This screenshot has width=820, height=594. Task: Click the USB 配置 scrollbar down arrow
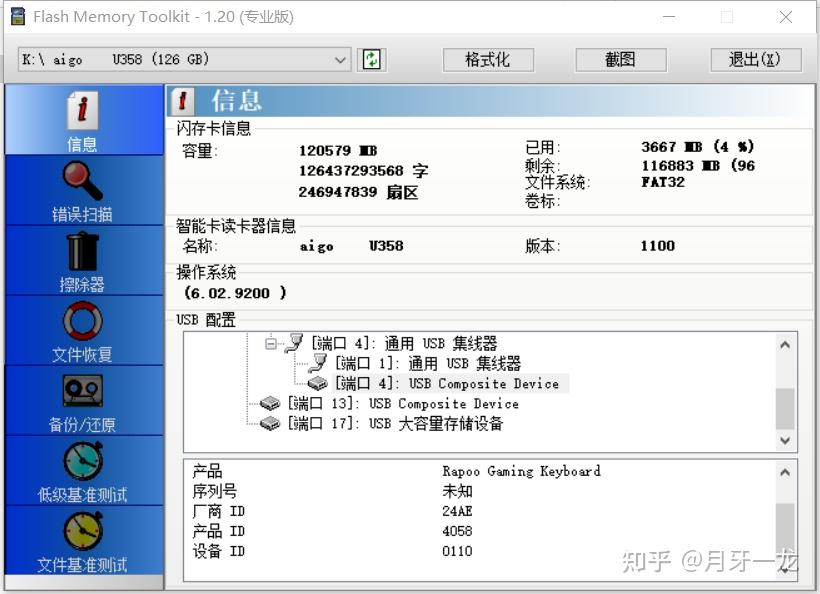pyautogui.click(x=785, y=441)
